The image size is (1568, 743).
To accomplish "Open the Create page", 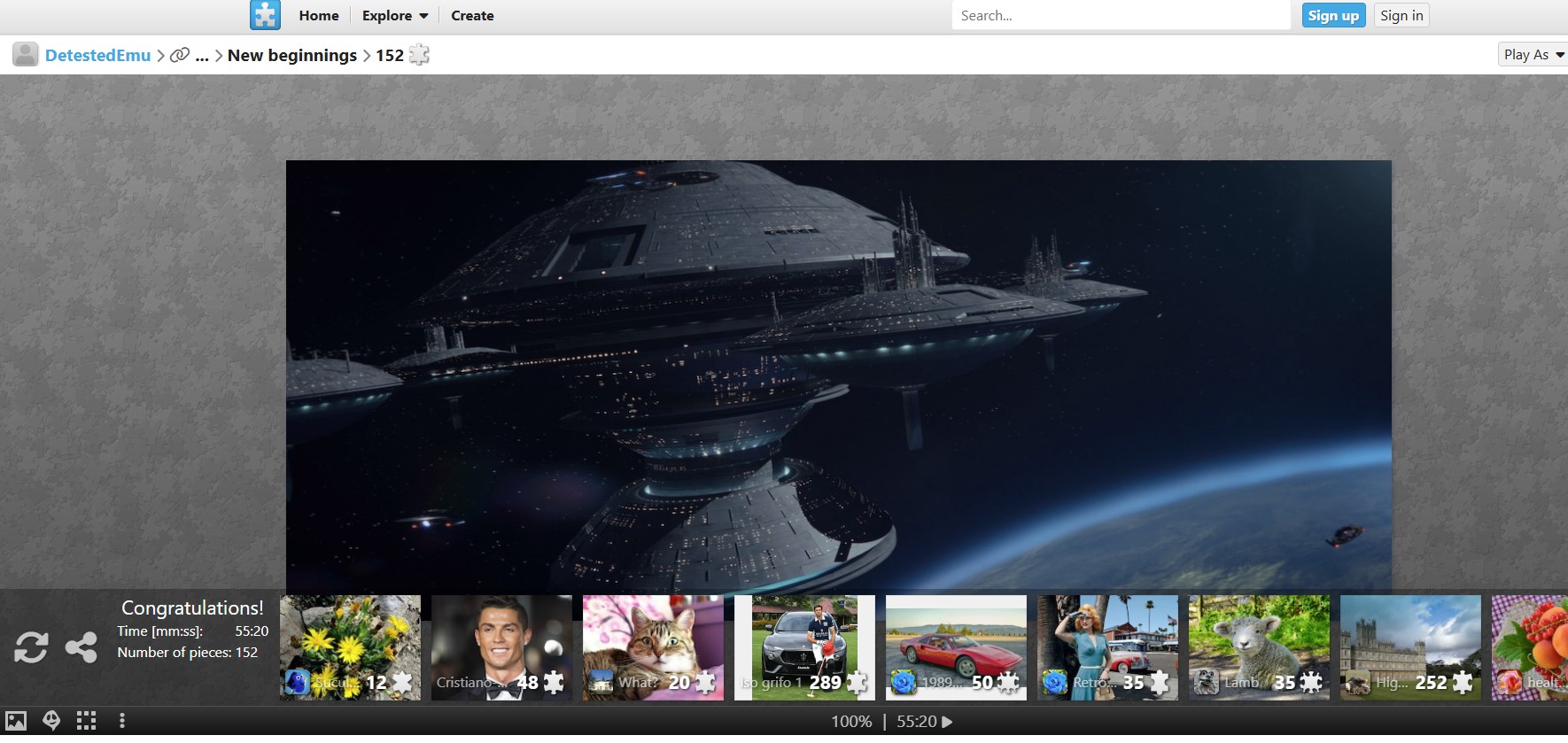I will coord(472,16).
